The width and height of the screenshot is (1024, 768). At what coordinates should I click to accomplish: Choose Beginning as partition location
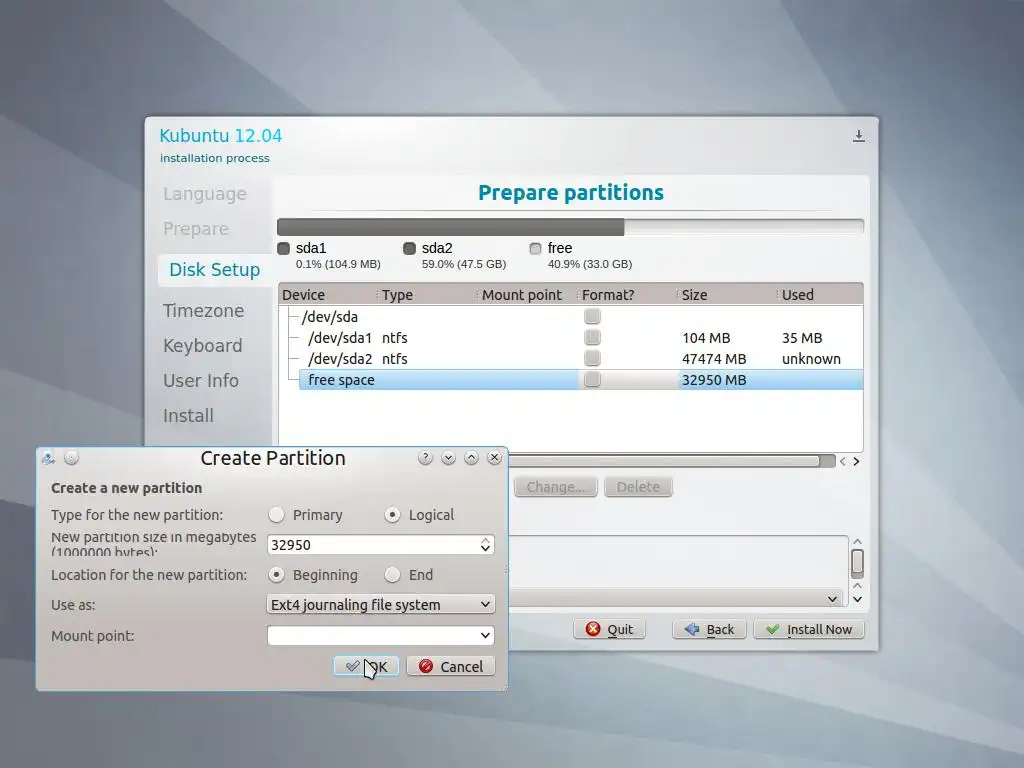pos(276,575)
